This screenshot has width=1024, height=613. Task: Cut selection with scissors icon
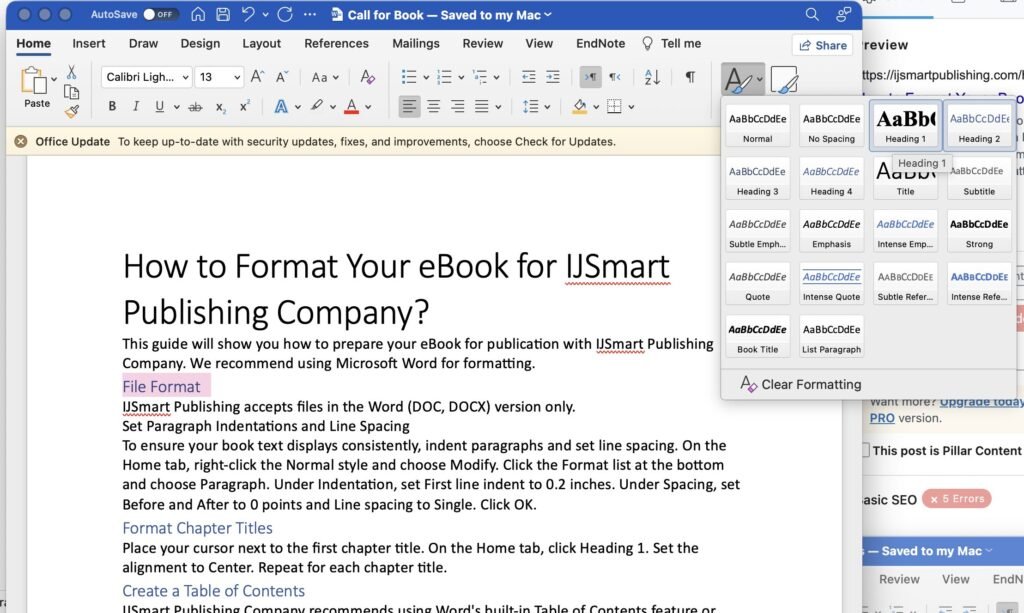click(71, 72)
